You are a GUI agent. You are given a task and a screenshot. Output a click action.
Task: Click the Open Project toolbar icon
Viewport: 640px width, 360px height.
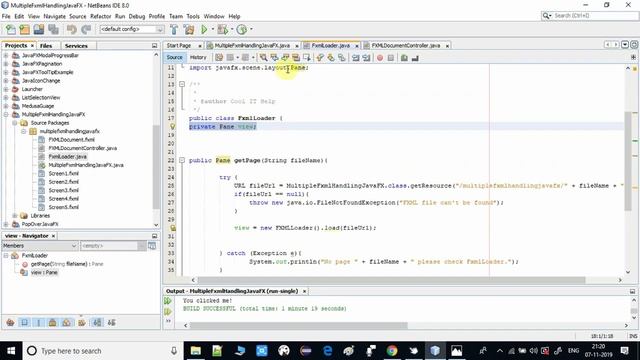[x=39, y=29]
